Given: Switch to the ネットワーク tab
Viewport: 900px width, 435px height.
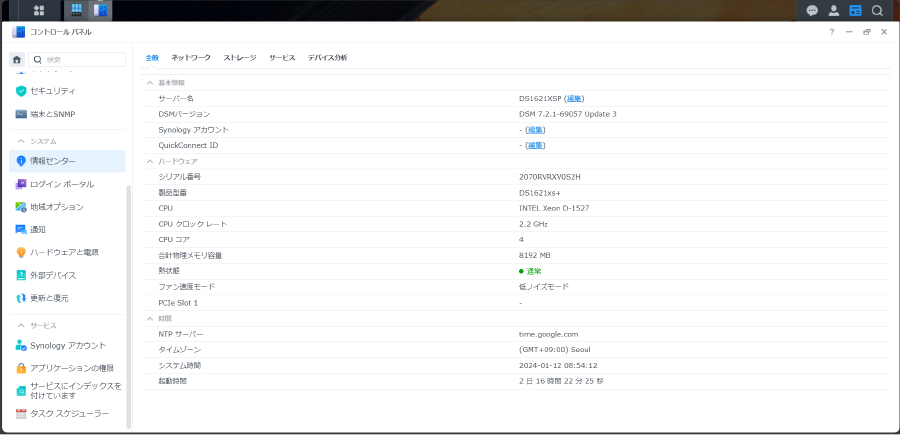Looking at the screenshot, I should pos(191,58).
